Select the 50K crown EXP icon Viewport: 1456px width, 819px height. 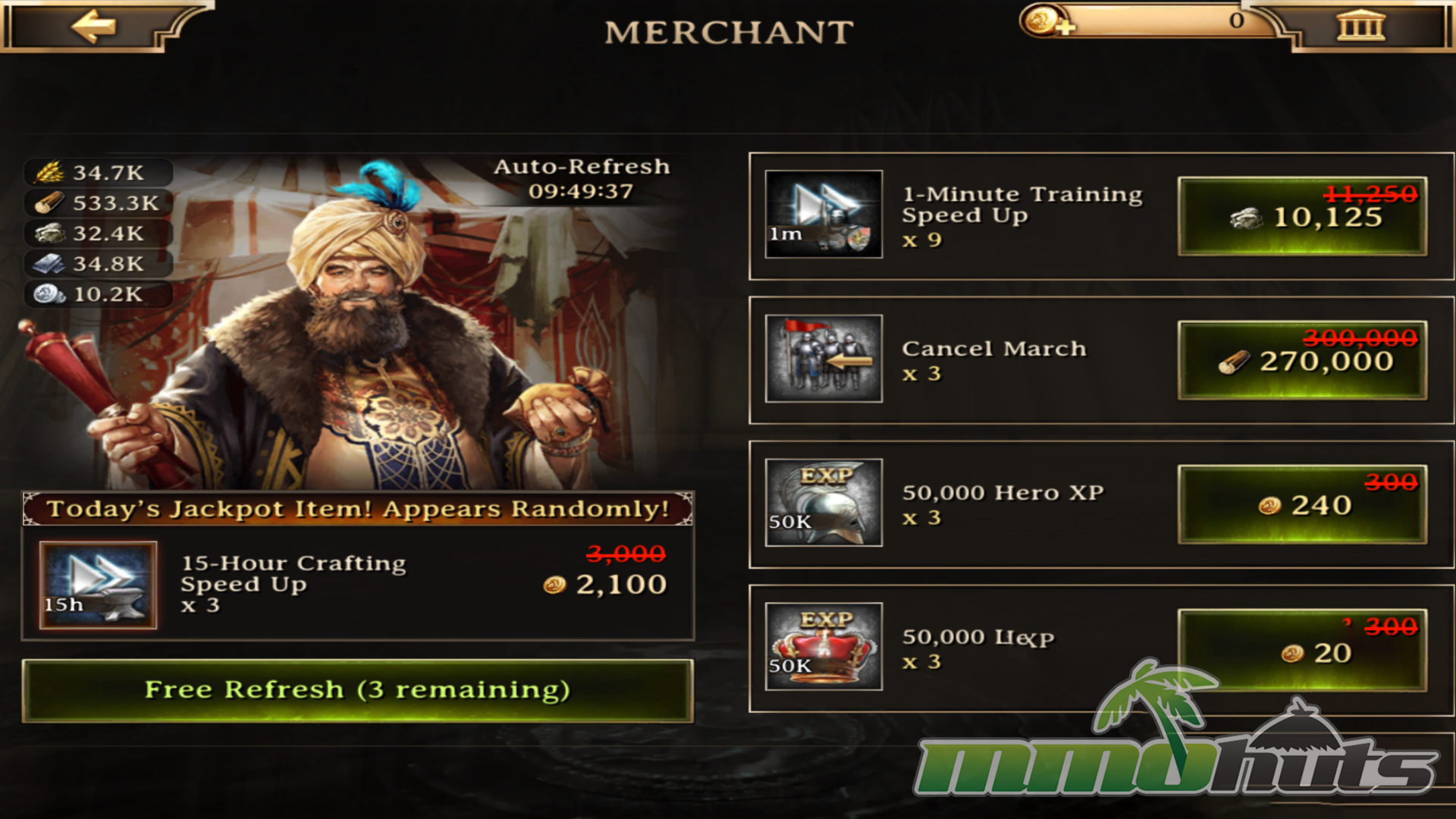[x=824, y=646]
